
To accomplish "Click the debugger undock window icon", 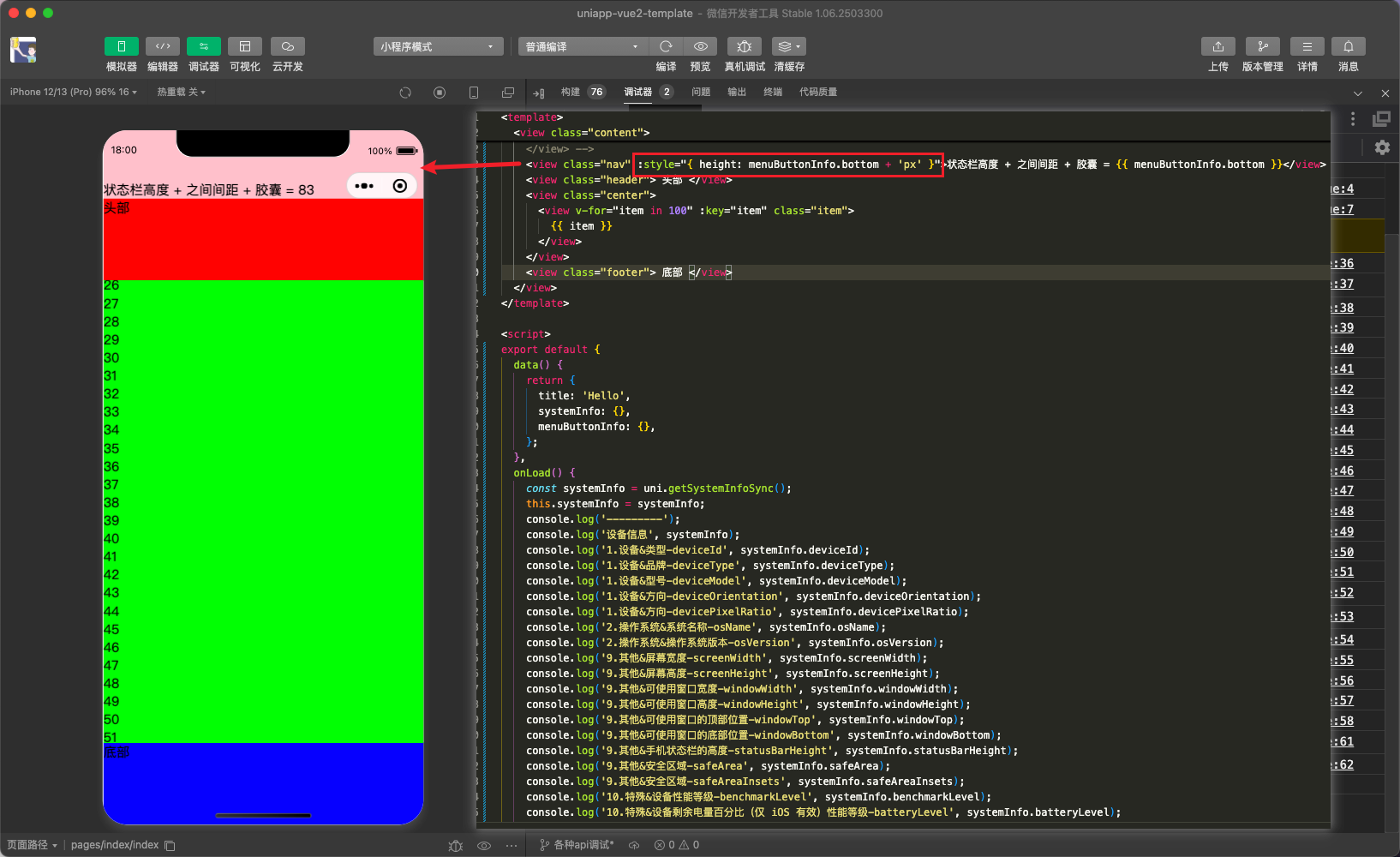I will [1381, 119].
